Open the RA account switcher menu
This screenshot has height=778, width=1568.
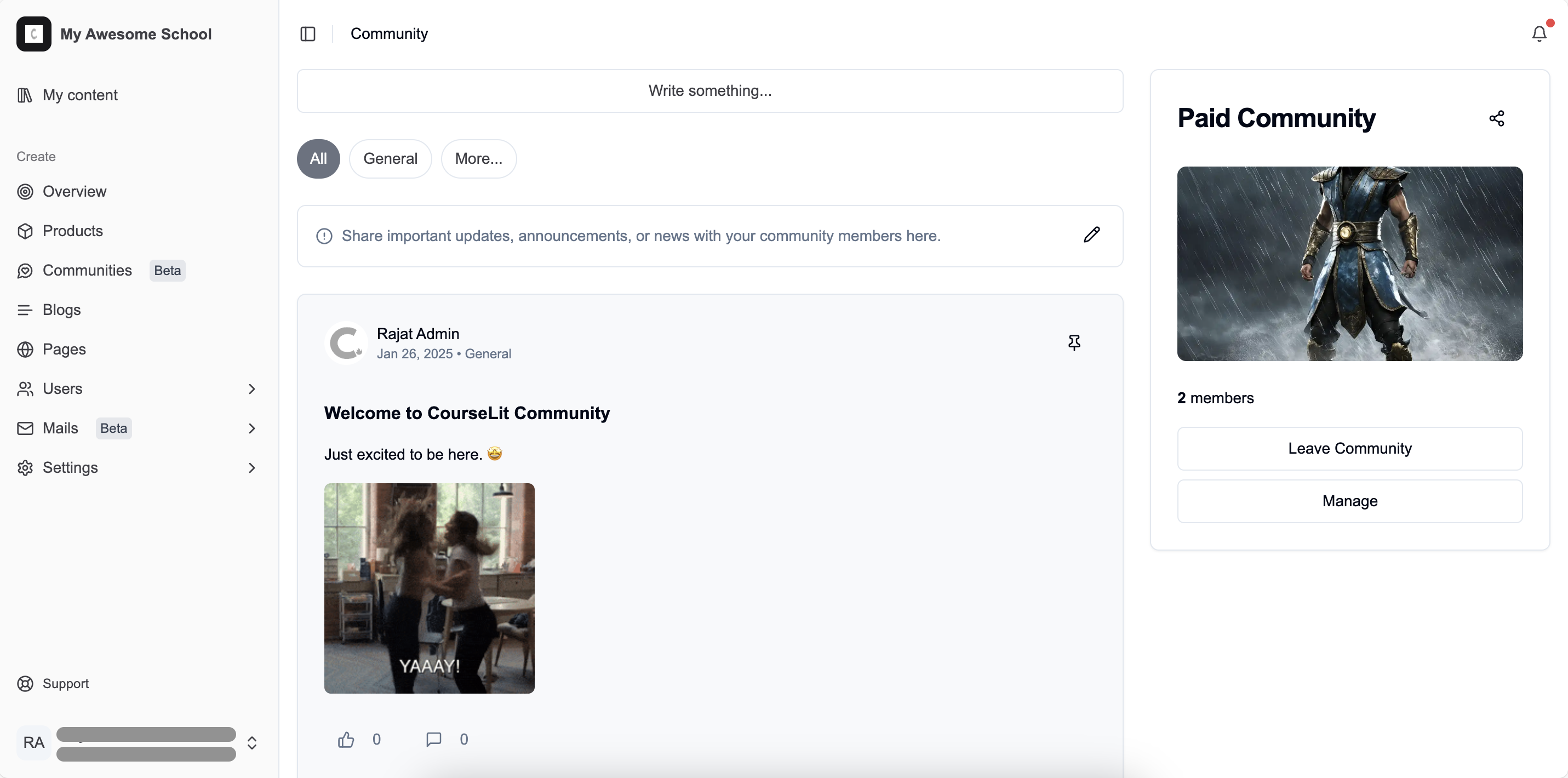[x=251, y=743]
